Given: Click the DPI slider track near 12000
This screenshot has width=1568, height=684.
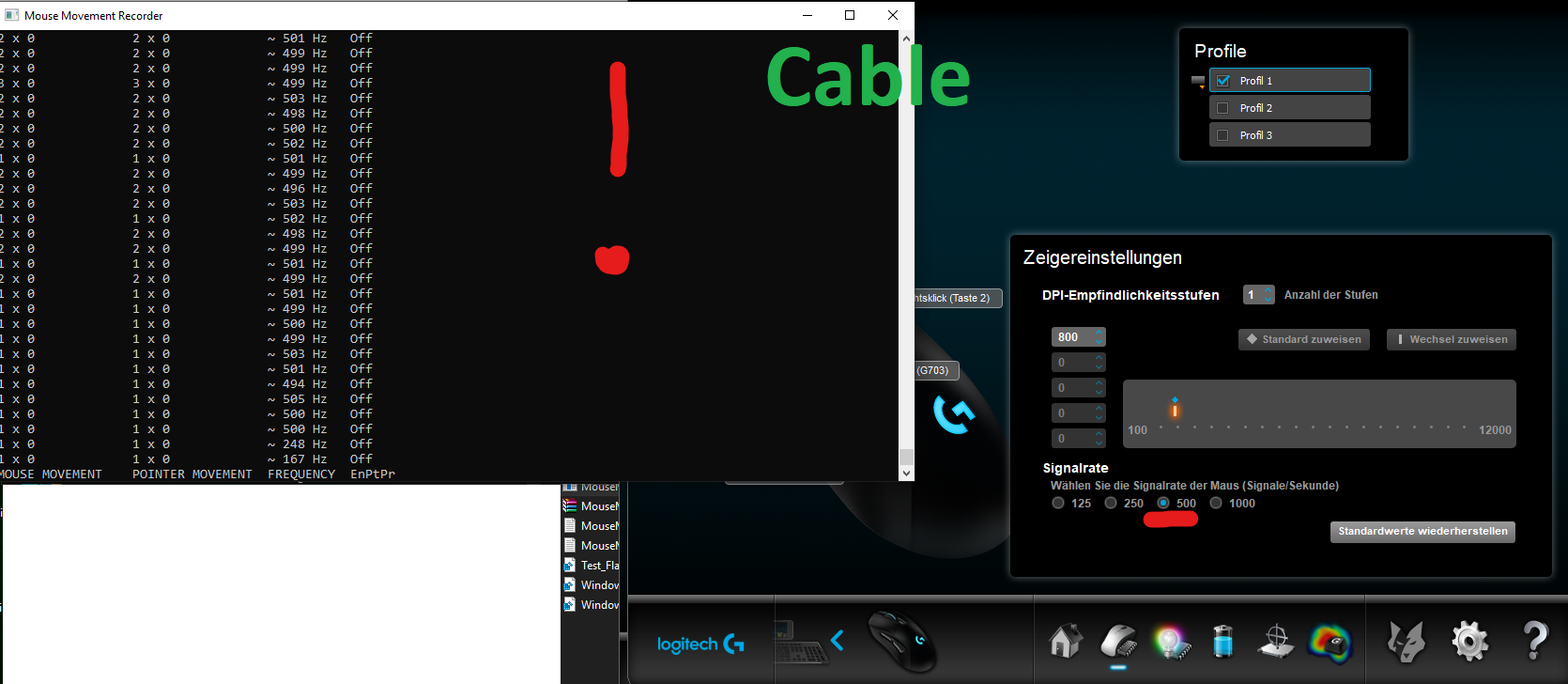Looking at the screenshot, I should [x=1465, y=427].
